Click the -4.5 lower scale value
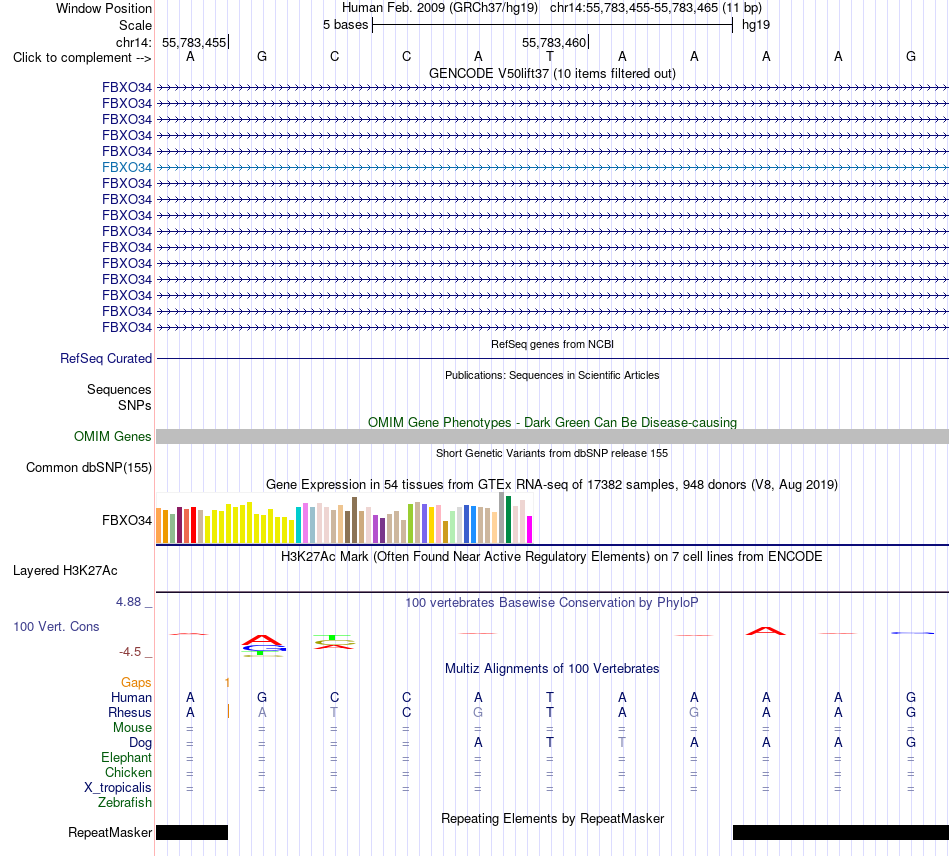Viewport: 950px width, 856px height. click(x=130, y=652)
